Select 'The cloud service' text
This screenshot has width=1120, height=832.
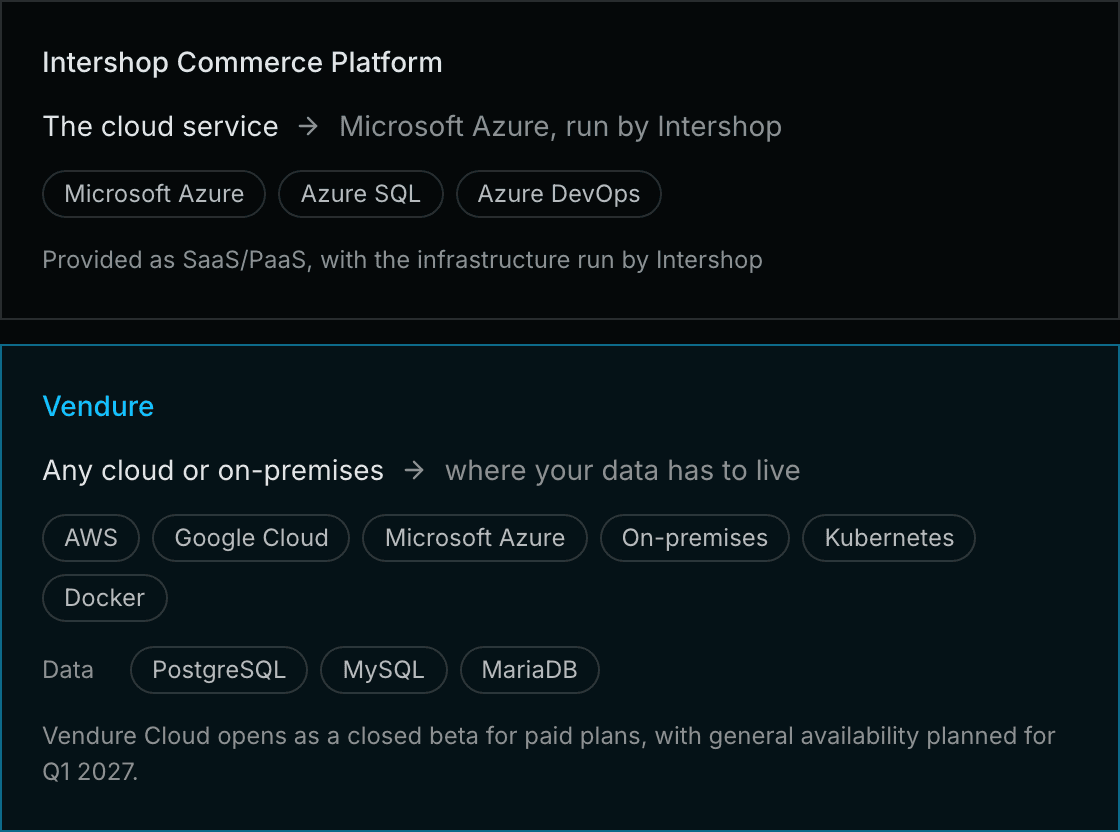click(161, 126)
